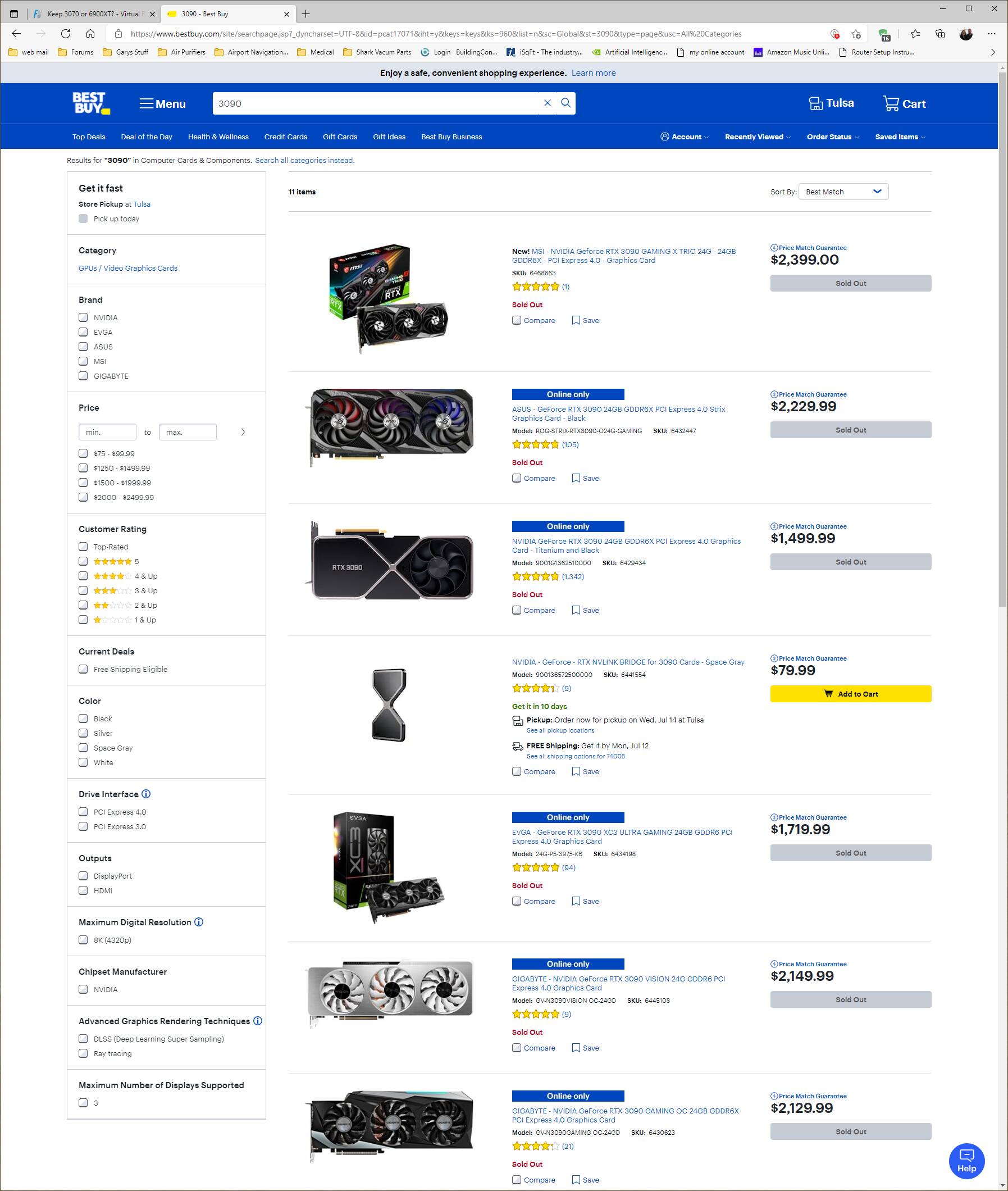Viewport: 1008px width, 1191px height.
Task: Switch to Keep 3070 or 6900XT tab
Action: [93, 13]
